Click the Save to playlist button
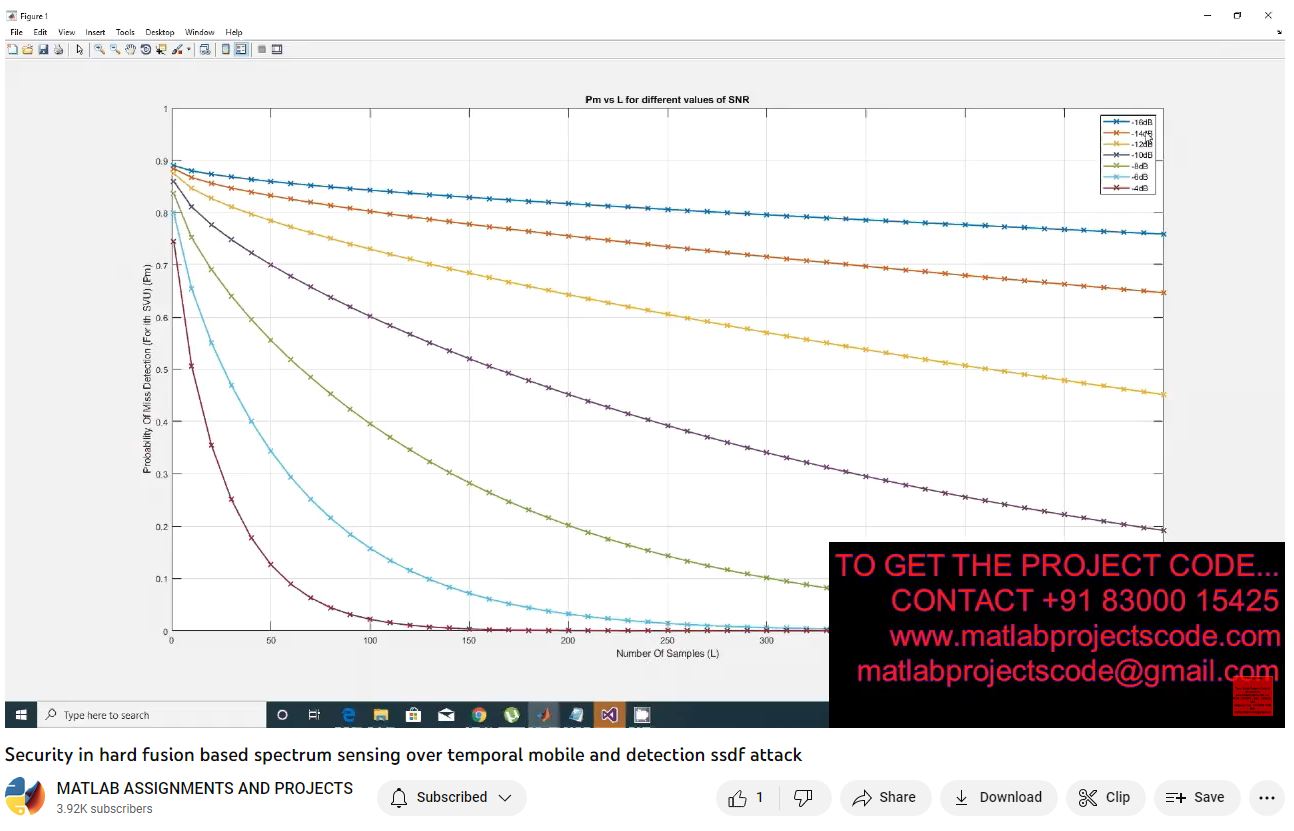The width and height of the screenshot is (1294, 831). click(1196, 797)
